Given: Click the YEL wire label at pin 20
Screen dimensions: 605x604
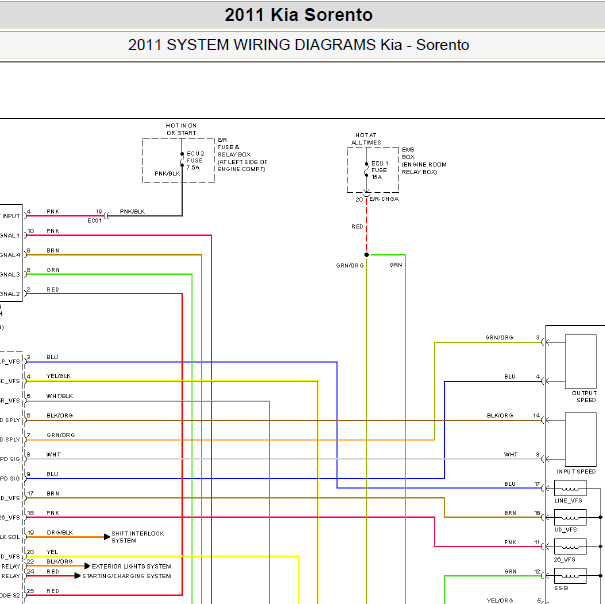Looking at the screenshot, I should coord(52,552).
